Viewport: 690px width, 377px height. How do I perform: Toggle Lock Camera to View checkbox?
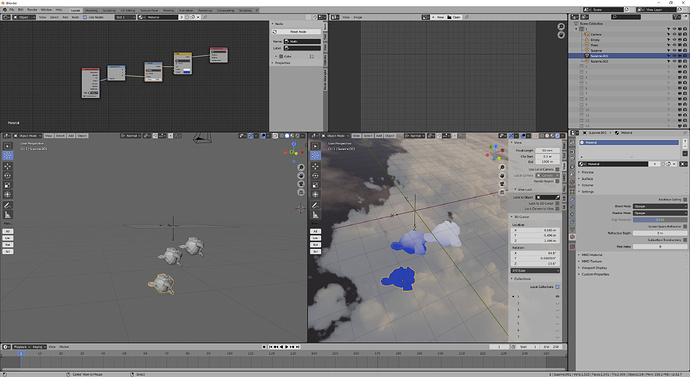point(557,209)
